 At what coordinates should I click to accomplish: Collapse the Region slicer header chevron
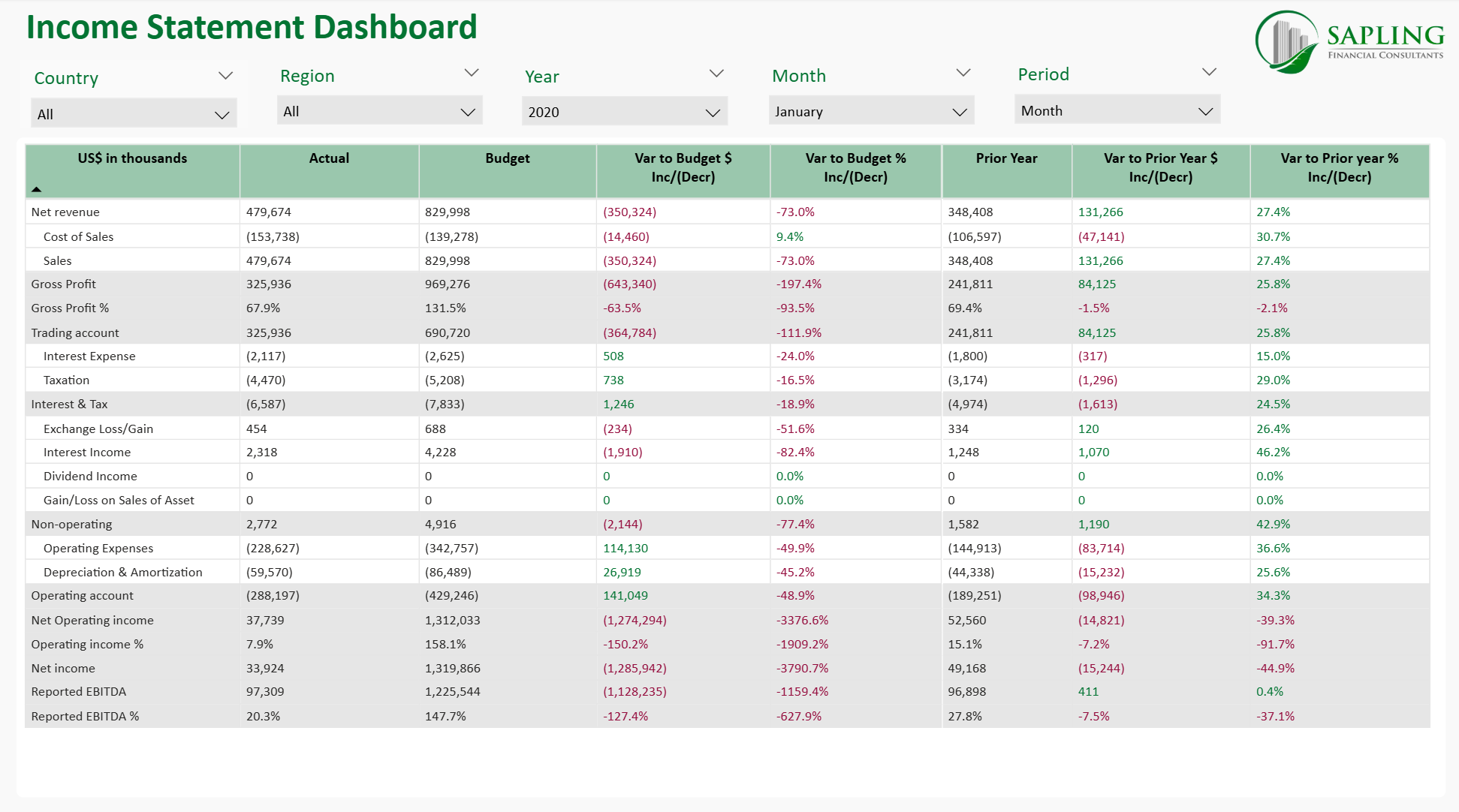(472, 73)
